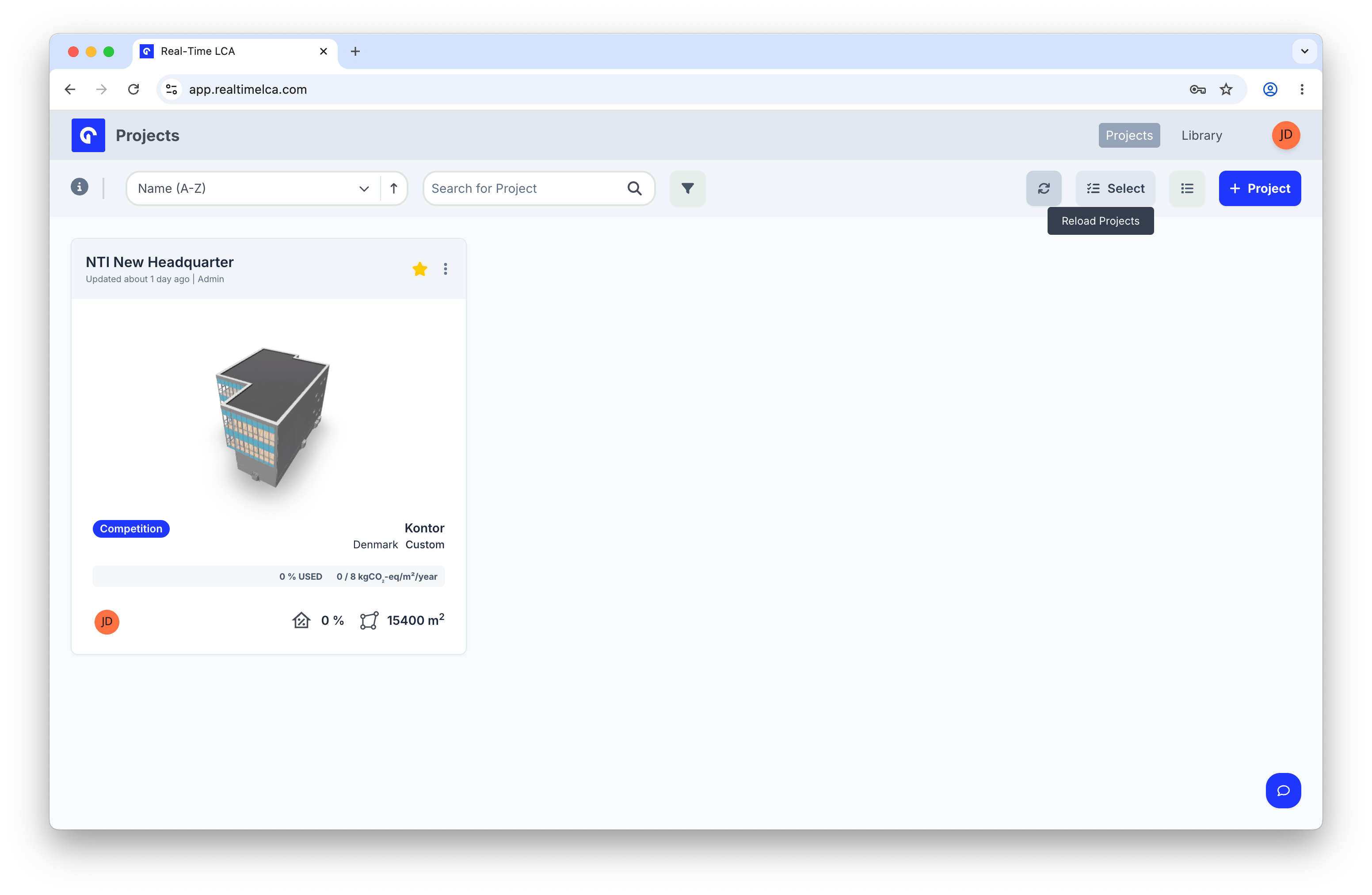Image resolution: width=1372 pixels, height=895 pixels.
Task: Click the house percentage icon on the card
Action: click(301, 620)
